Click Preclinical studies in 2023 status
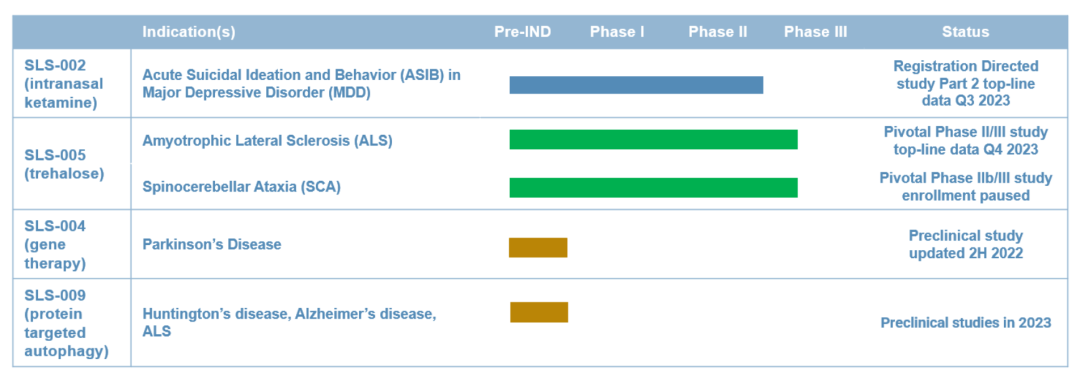 pos(966,322)
